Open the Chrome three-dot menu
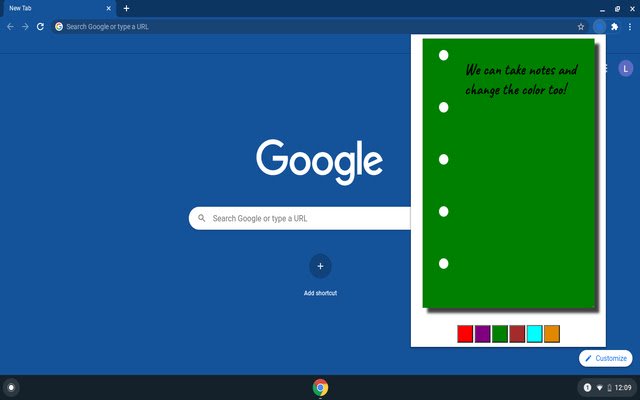 [630, 27]
